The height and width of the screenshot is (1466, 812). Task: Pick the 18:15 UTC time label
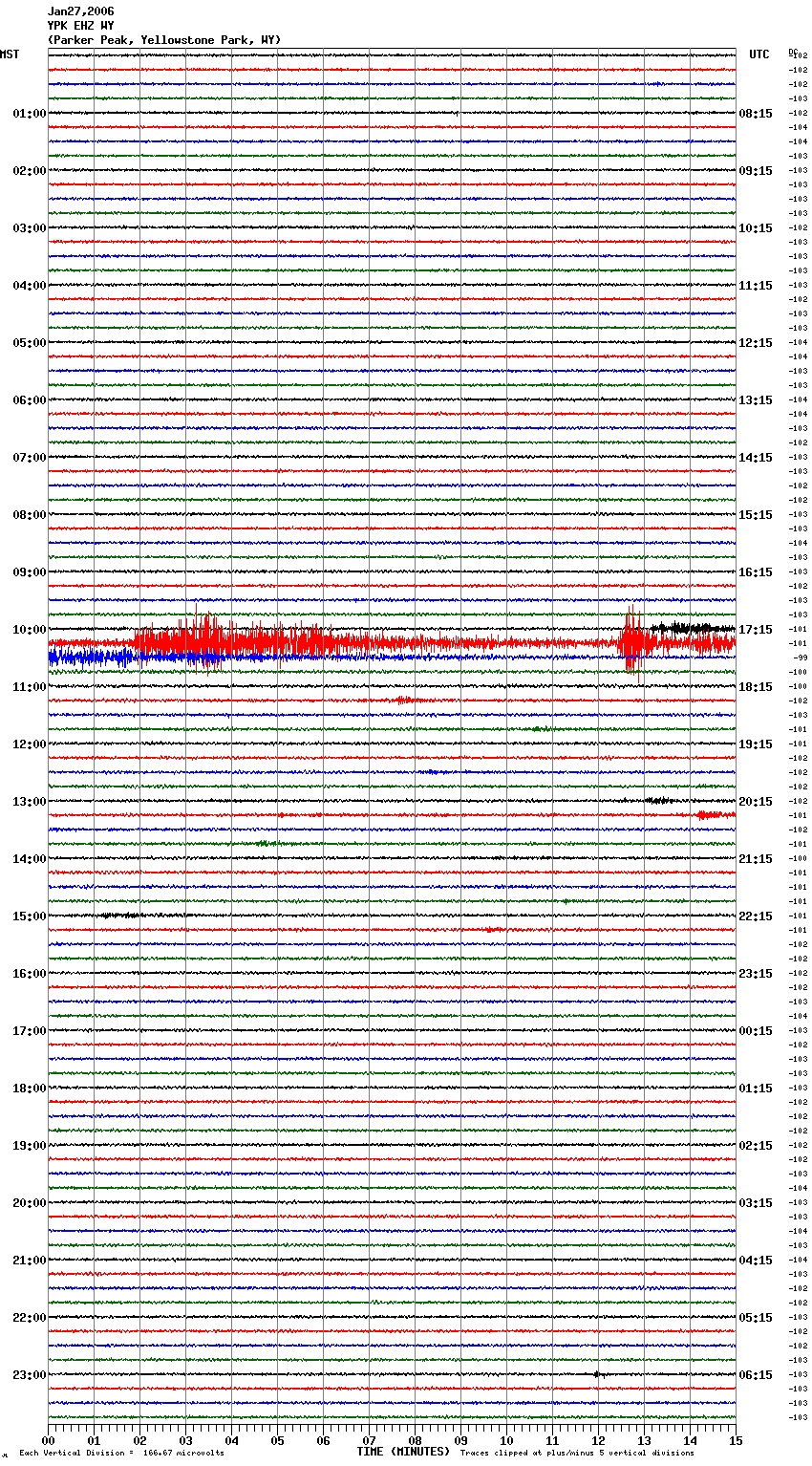[x=756, y=687]
